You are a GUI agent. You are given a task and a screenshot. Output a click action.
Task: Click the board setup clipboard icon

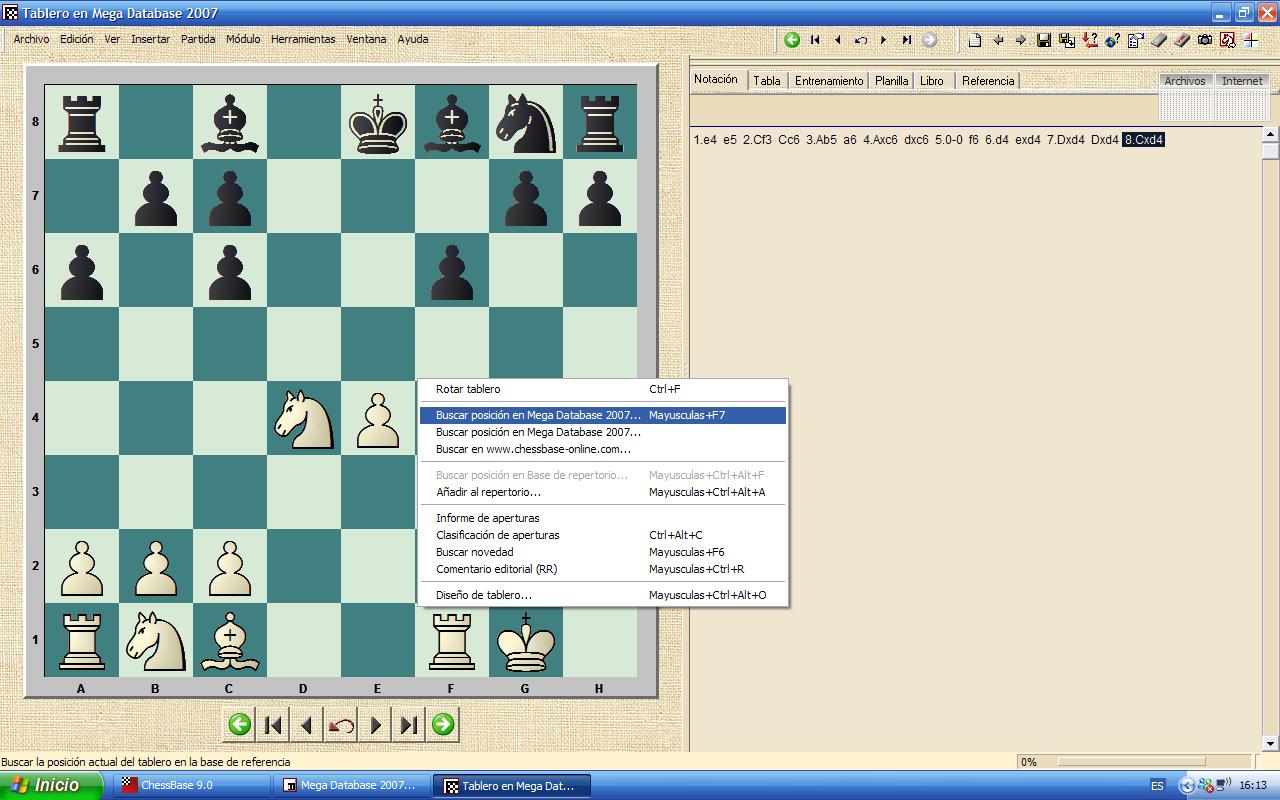1135,40
